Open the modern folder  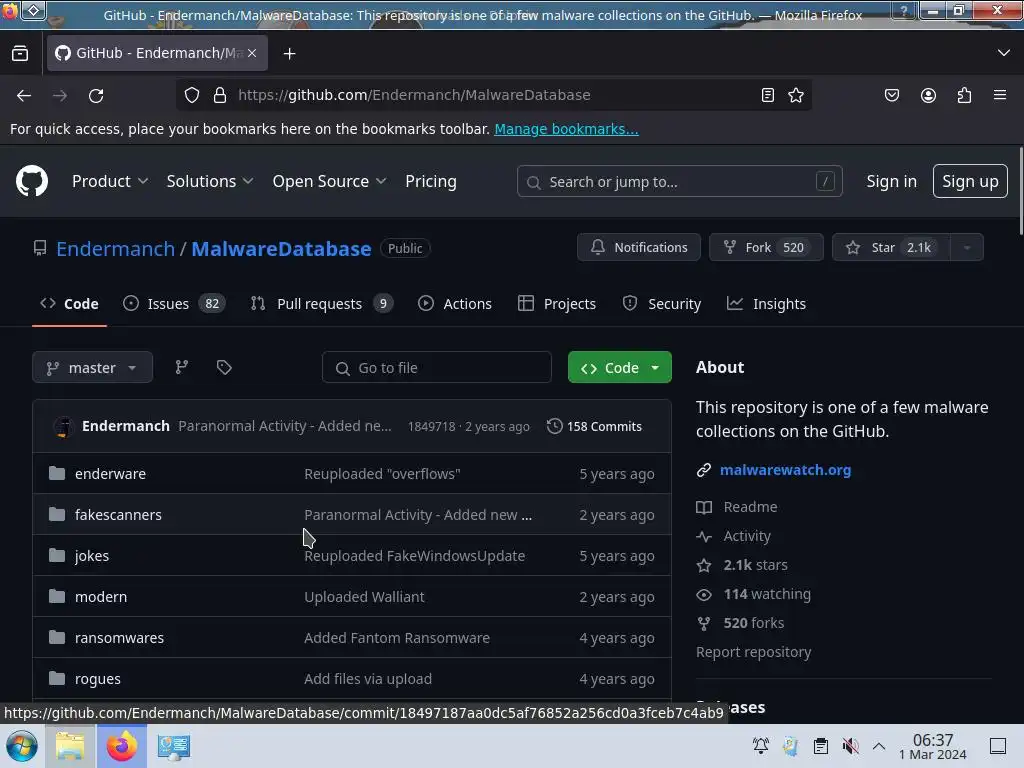coord(101,597)
